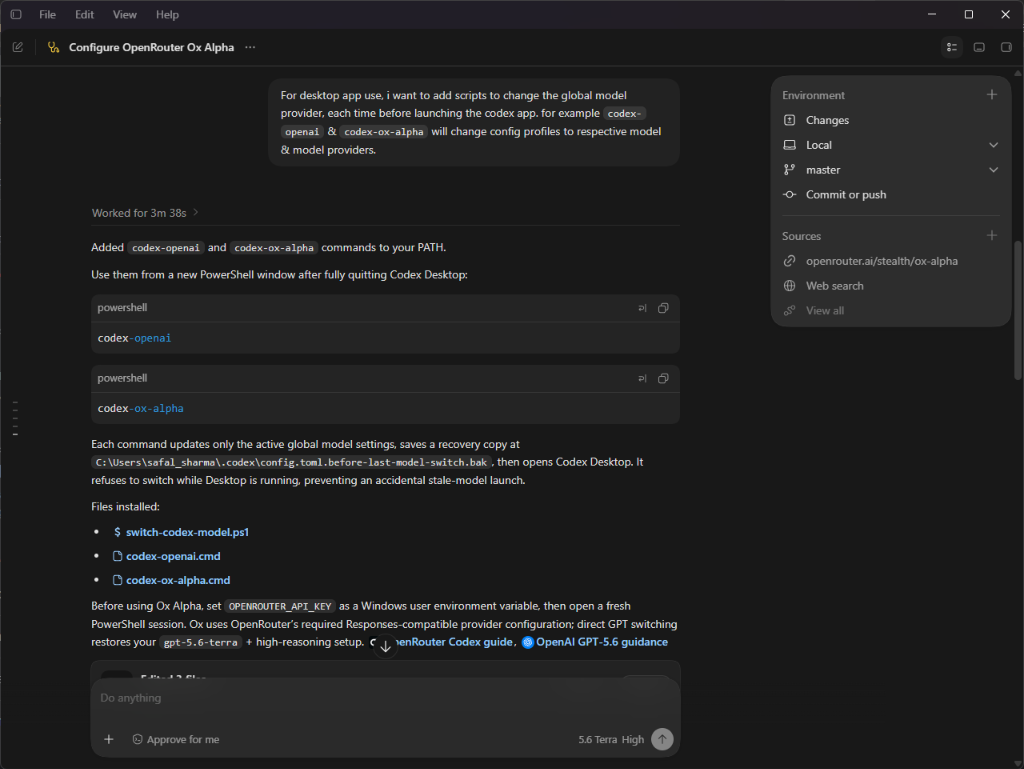Image resolution: width=1024 pixels, height=769 pixels.
Task: Open the codex-openai.cmd file link
Action: coord(173,556)
